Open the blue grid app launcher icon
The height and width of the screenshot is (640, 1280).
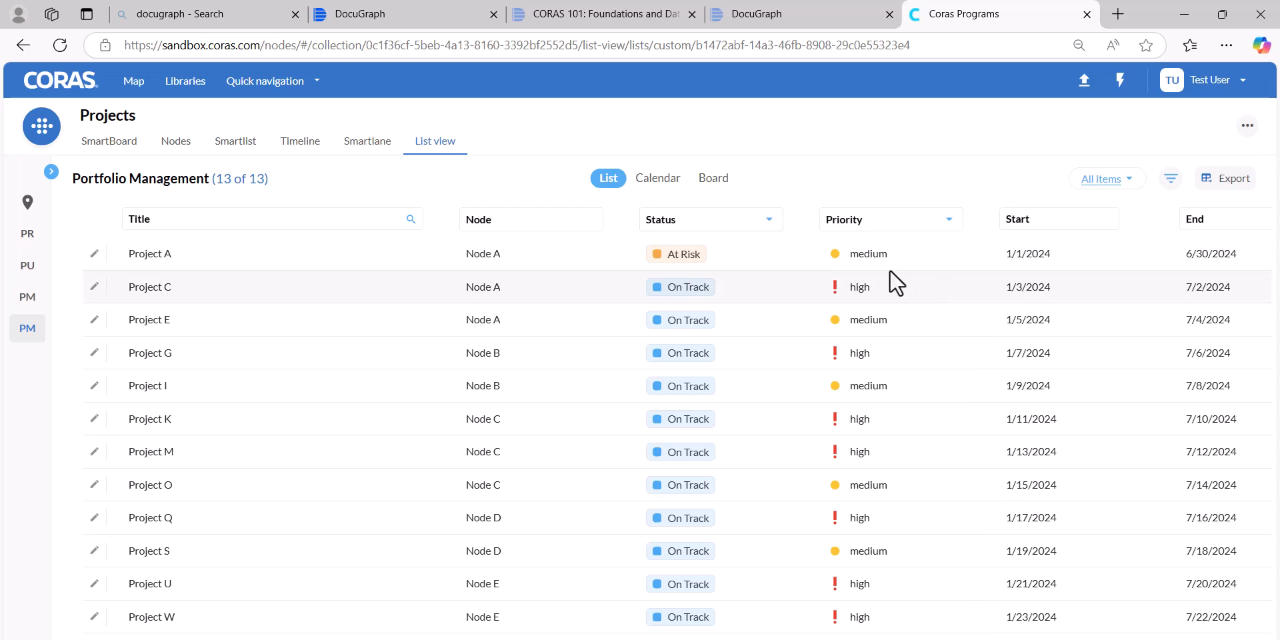pyautogui.click(x=41, y=126)
